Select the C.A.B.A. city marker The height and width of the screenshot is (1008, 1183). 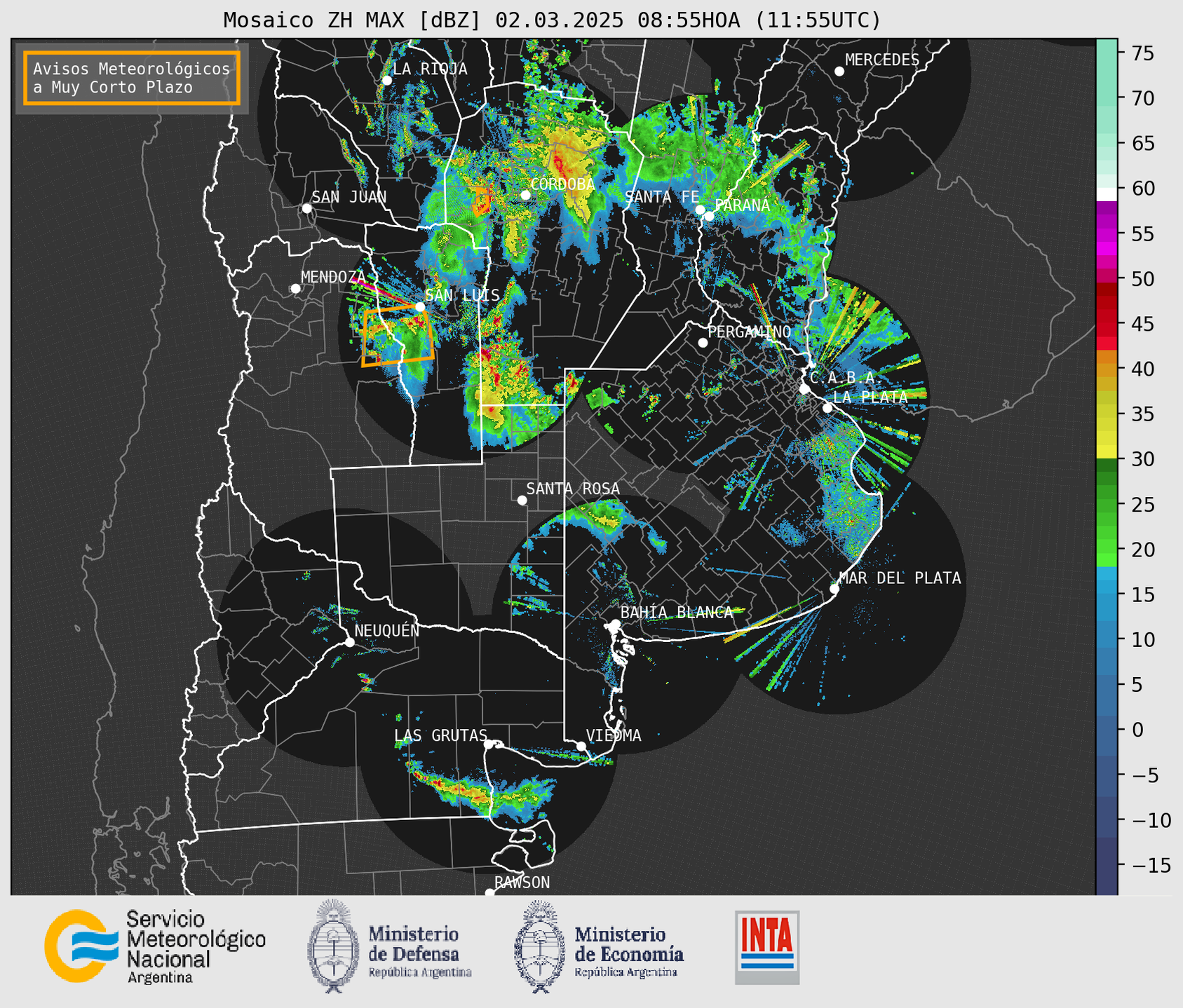[805, 389]
